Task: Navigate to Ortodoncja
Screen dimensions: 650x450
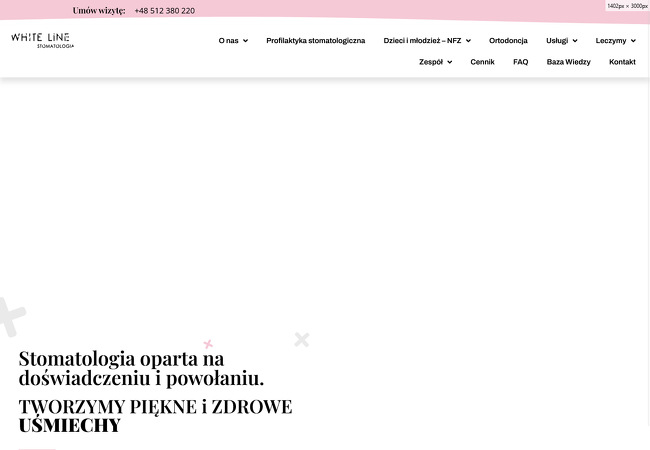Action: coord(508,41)
